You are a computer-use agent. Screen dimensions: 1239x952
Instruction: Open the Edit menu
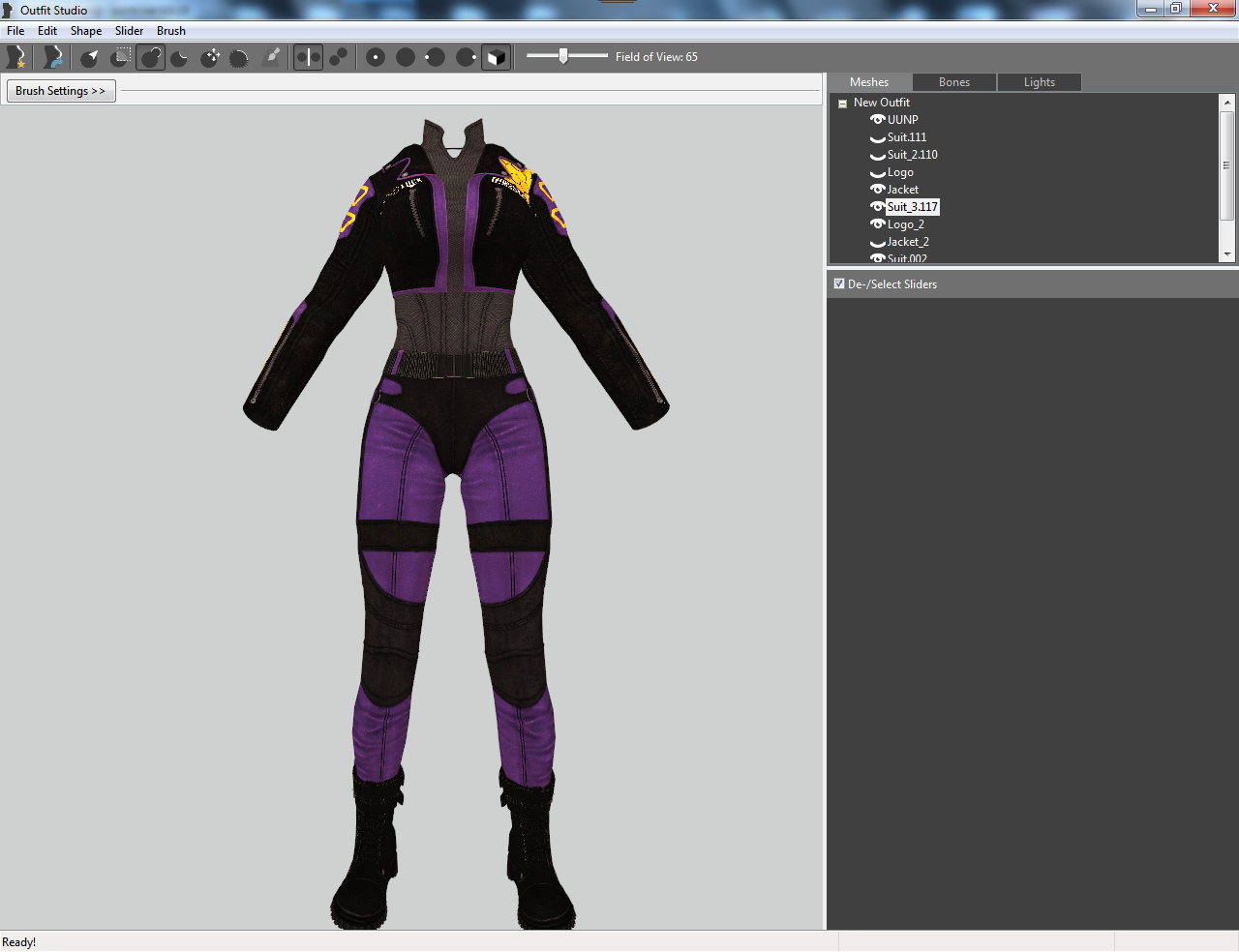click(47, 31)
